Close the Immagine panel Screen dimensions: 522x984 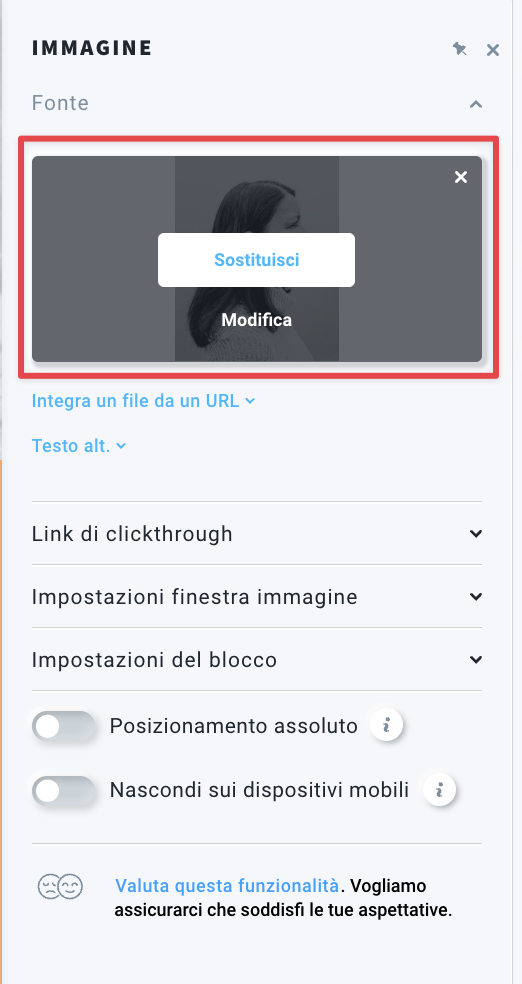tap(493, 50)
